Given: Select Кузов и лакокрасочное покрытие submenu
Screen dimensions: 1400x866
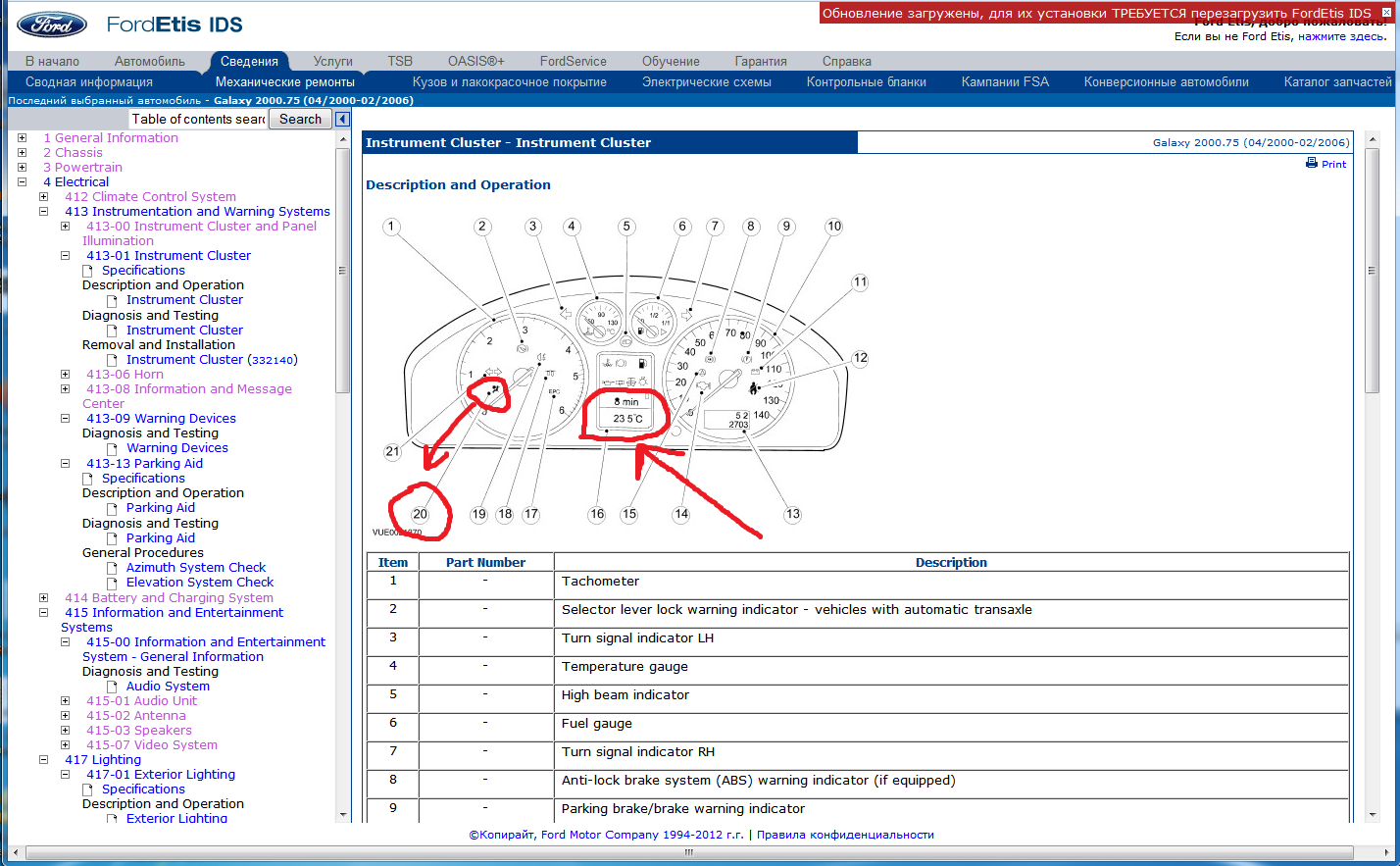Looking at the screenshot, I should [x=510, y=82].
